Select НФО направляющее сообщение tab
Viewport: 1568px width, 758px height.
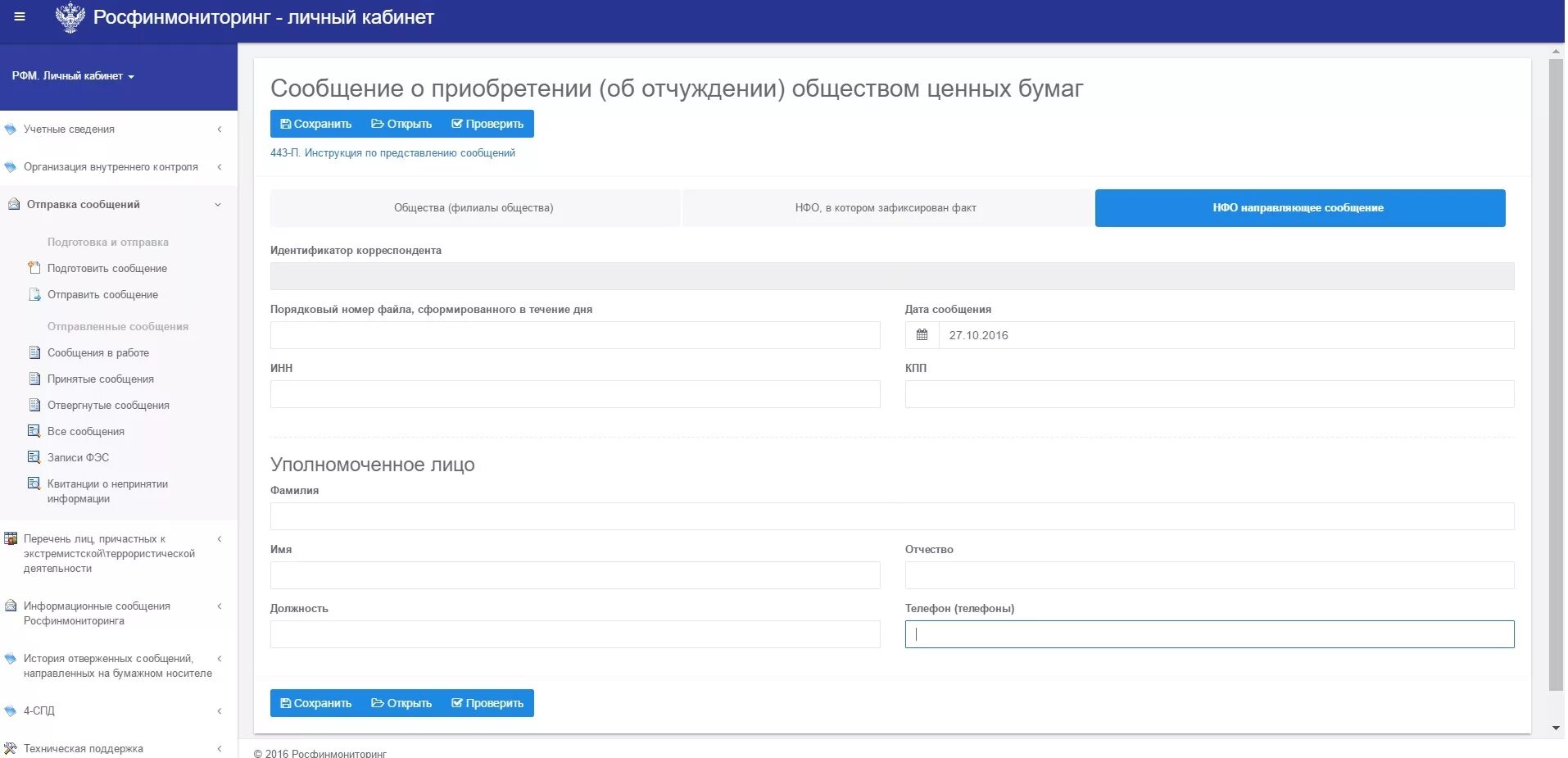1300,208
